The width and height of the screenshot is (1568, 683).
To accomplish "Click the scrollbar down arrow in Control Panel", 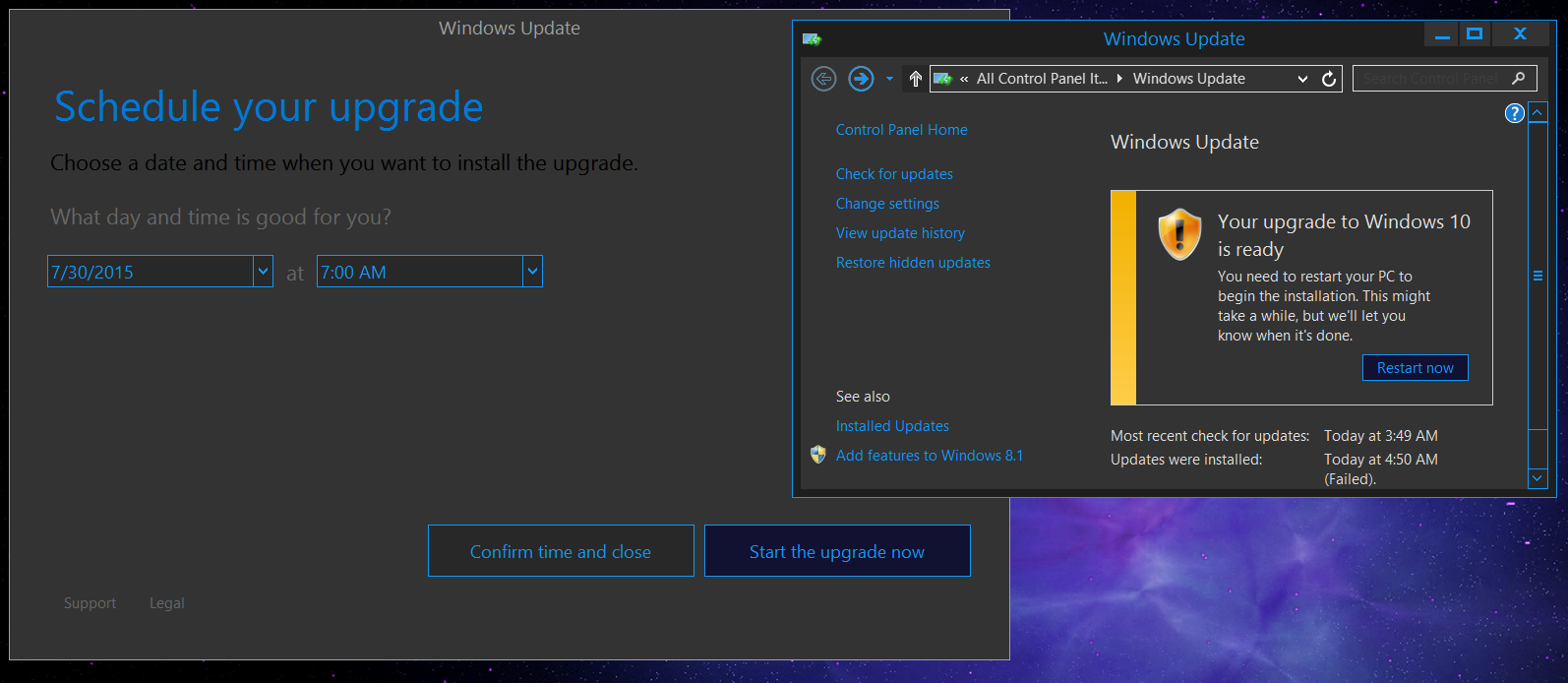I will (x=1538, y=478).
